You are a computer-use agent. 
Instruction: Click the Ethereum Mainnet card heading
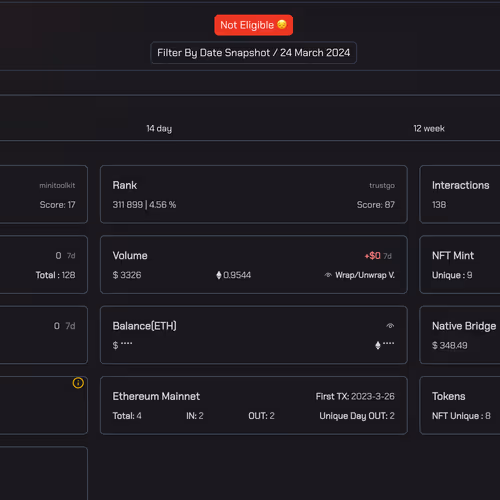[156, 396]
